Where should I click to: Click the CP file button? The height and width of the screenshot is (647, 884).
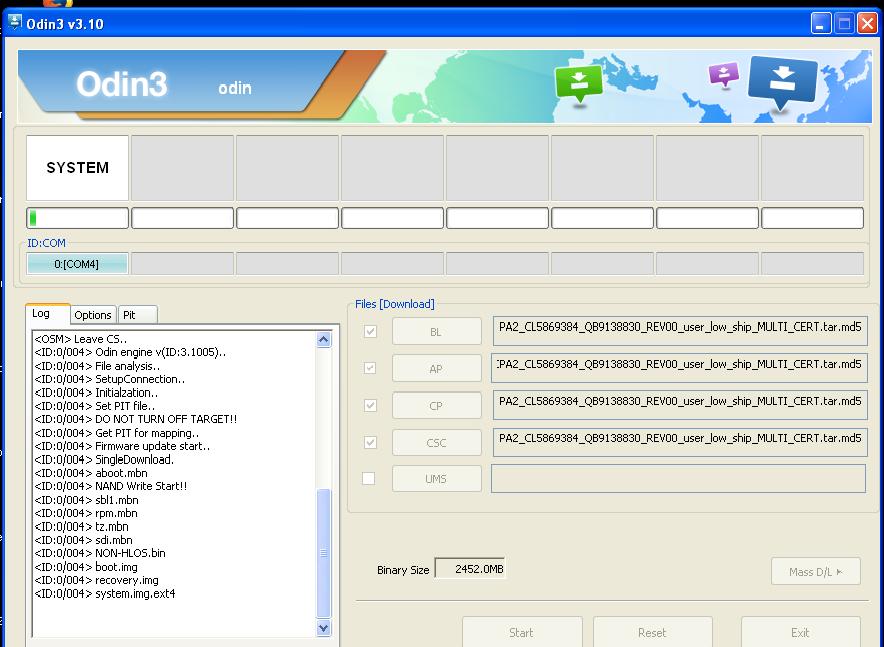tap(437, 406)
